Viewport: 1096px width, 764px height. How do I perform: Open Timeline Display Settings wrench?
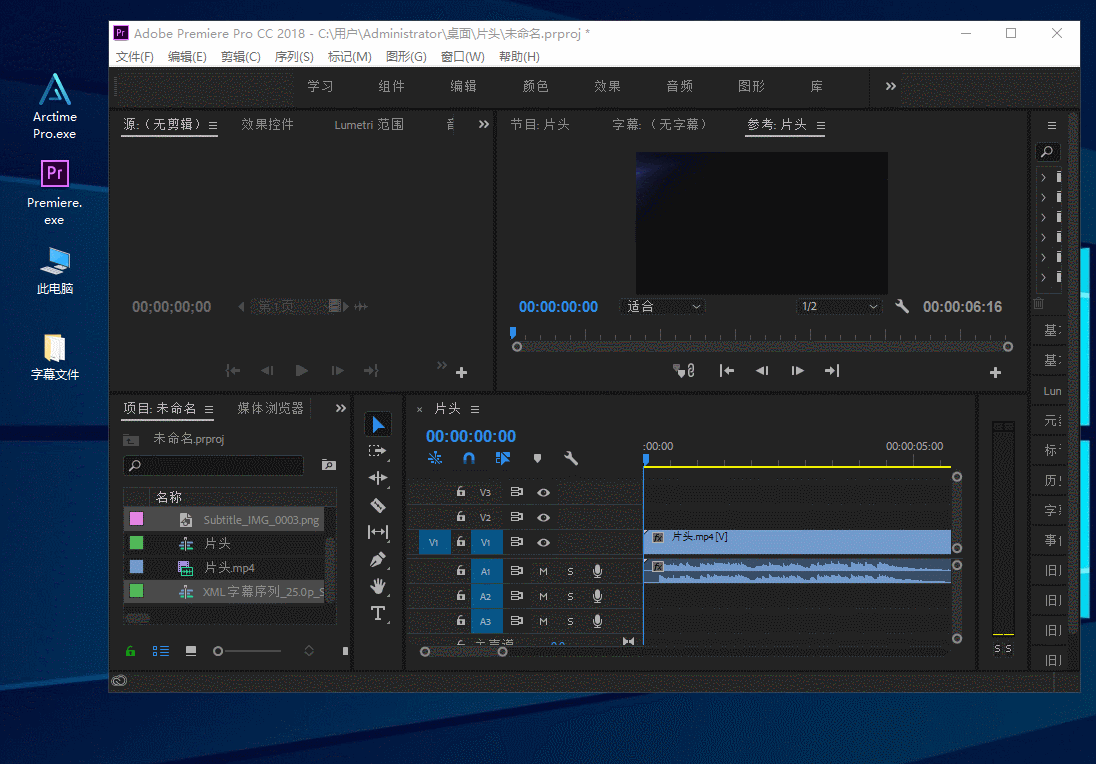(570, 459)
